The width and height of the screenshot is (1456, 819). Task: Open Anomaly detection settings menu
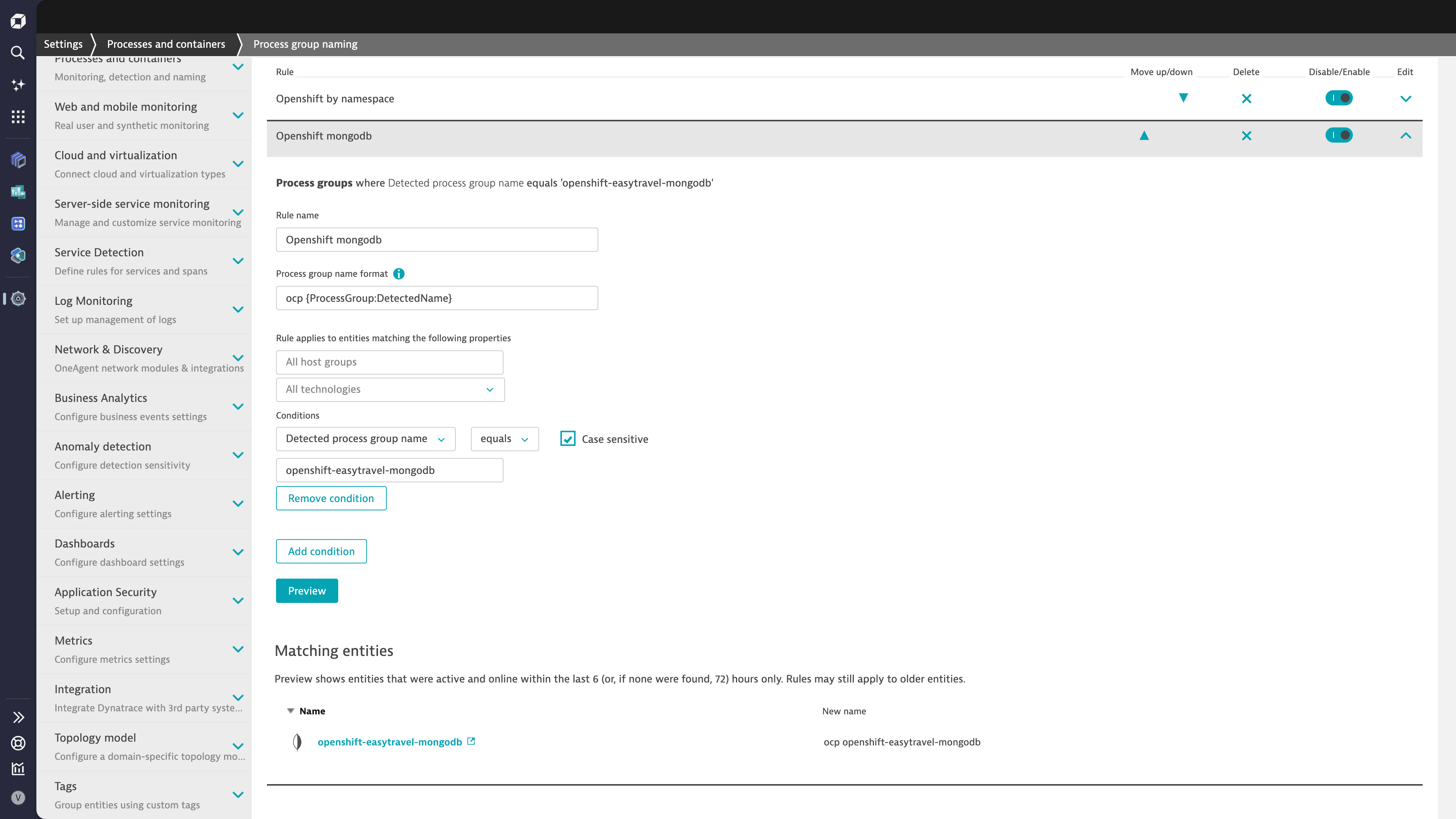point(144,456)
